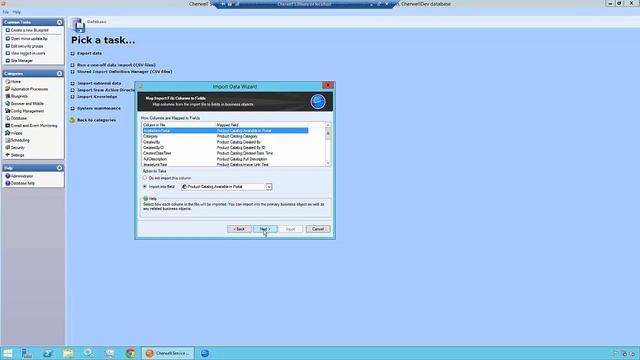Select the CreatedByID mapping row
The height and width of the screenshot is (360, 640).
point(225,148)
